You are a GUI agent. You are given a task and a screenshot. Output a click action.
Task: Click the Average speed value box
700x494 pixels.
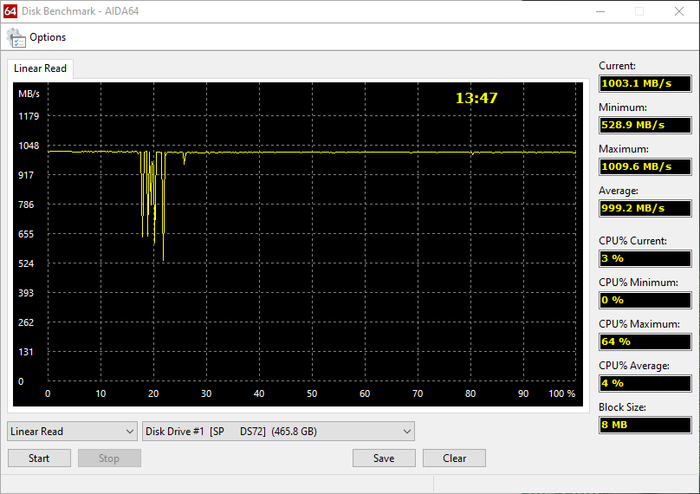[x=644, y=208]
